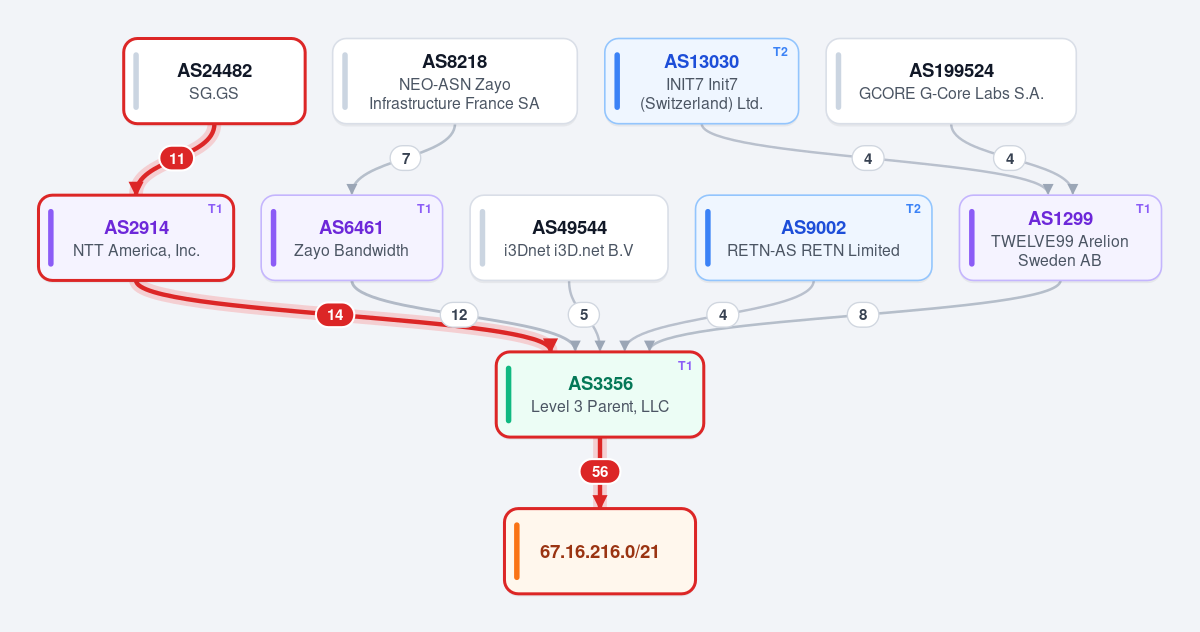This screenshot has height=632, width=1200.
Task: Click the AS9002 RETN Limited node
Action: pyautogui.click(x=813, y=238)
